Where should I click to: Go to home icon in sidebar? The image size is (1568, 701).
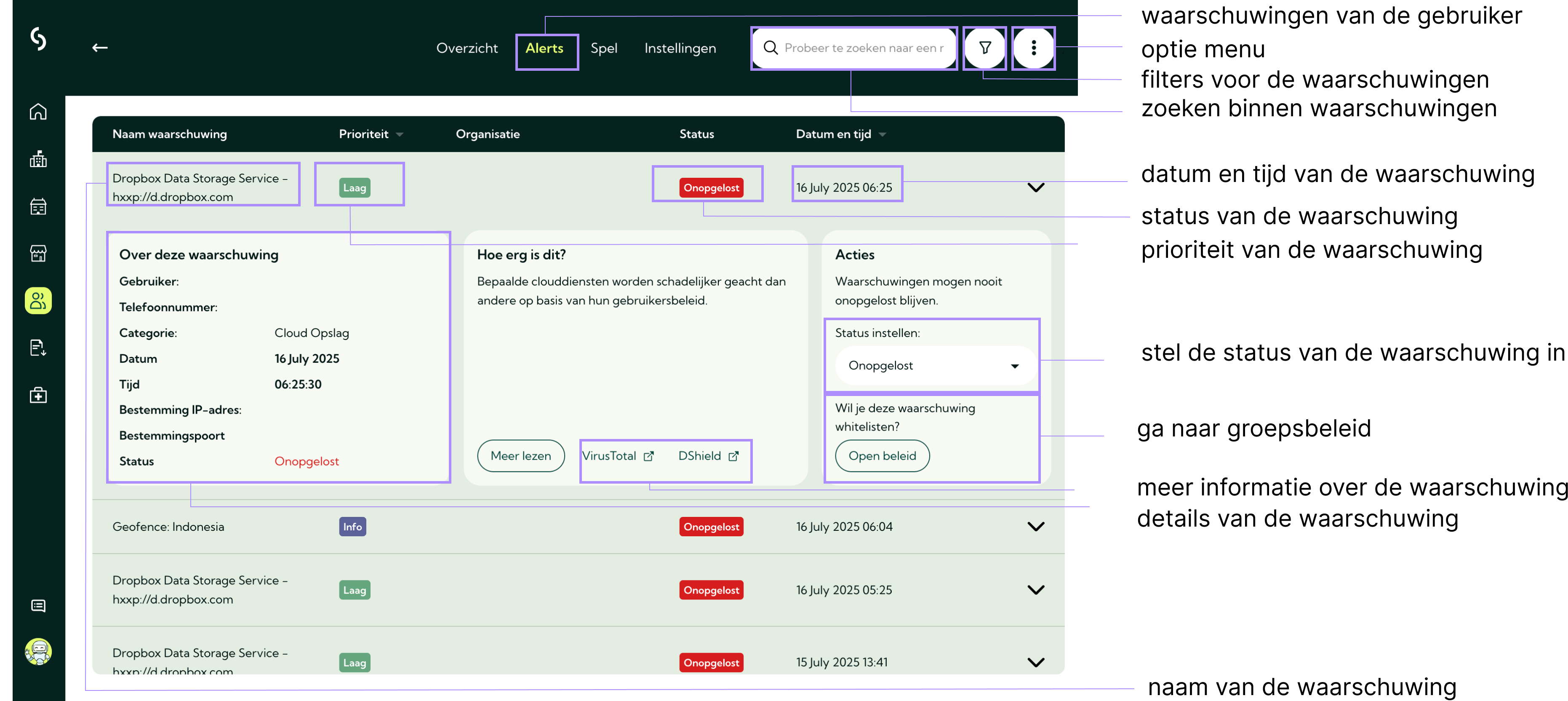(38, 112)
